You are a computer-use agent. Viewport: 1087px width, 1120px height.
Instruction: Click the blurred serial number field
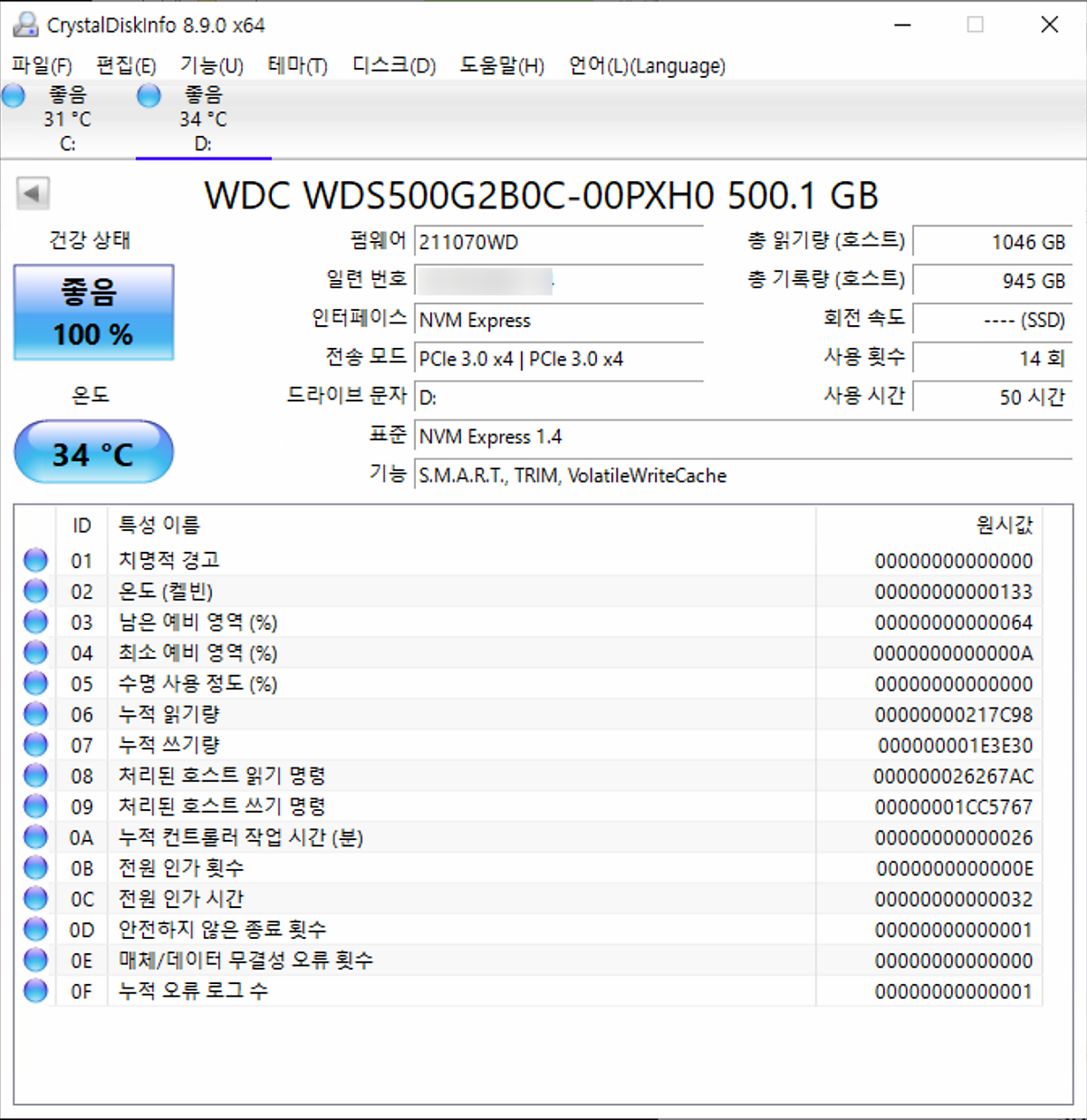[x=559, y=281]
